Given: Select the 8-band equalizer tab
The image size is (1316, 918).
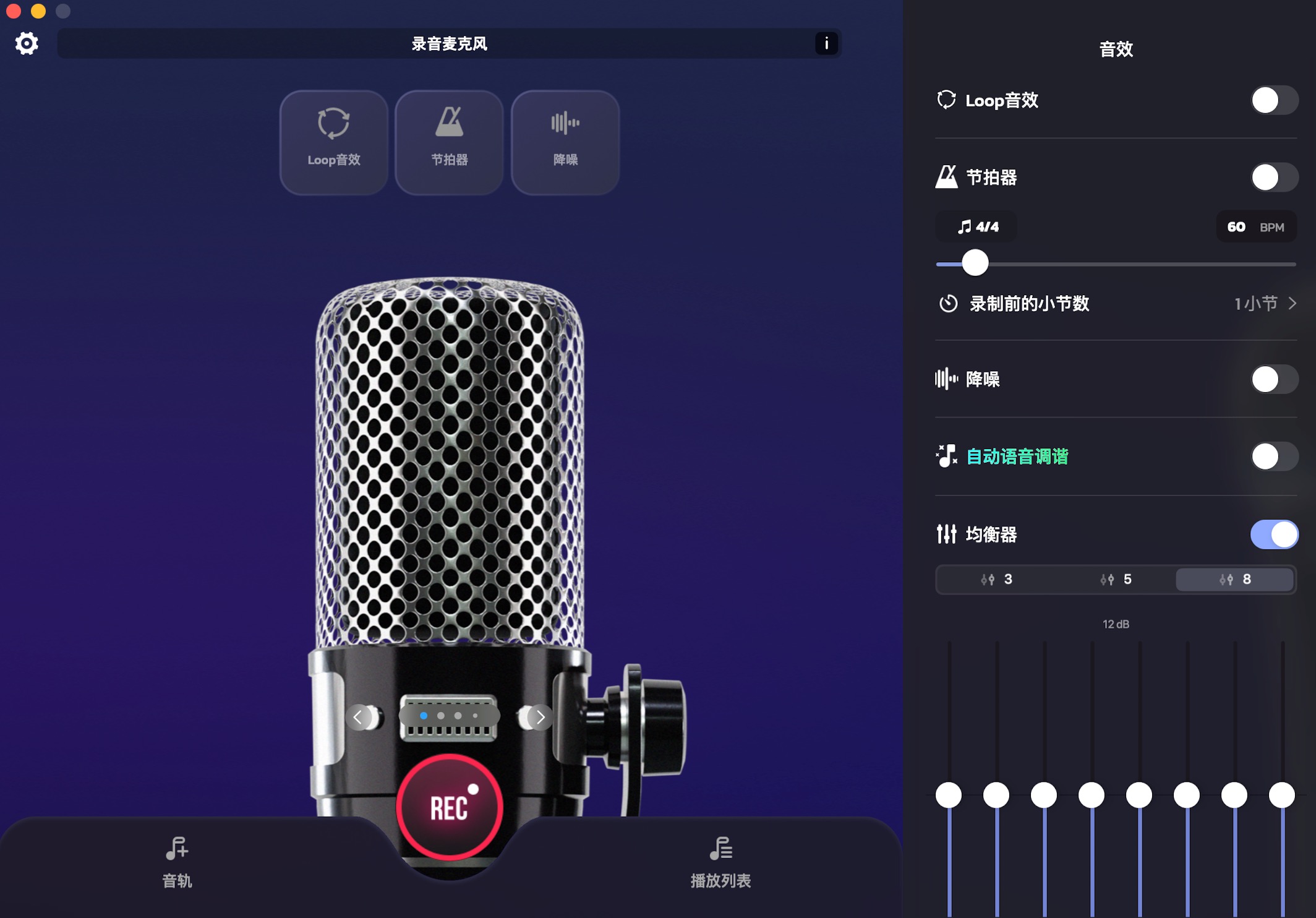Looking at the screenshot, I should click(1235, 580).
